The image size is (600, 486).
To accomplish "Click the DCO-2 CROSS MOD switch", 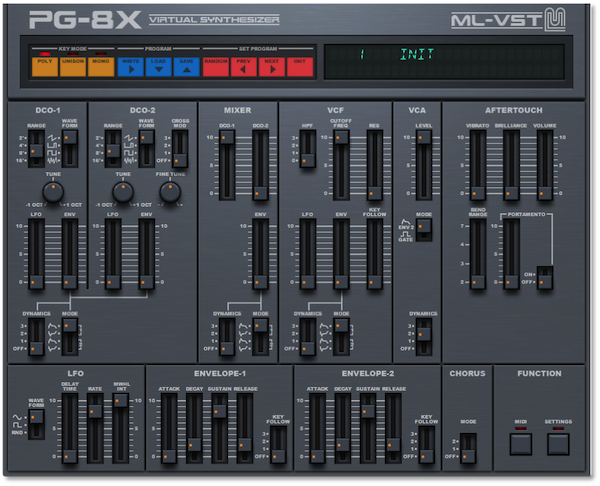I will pos(180,148).
